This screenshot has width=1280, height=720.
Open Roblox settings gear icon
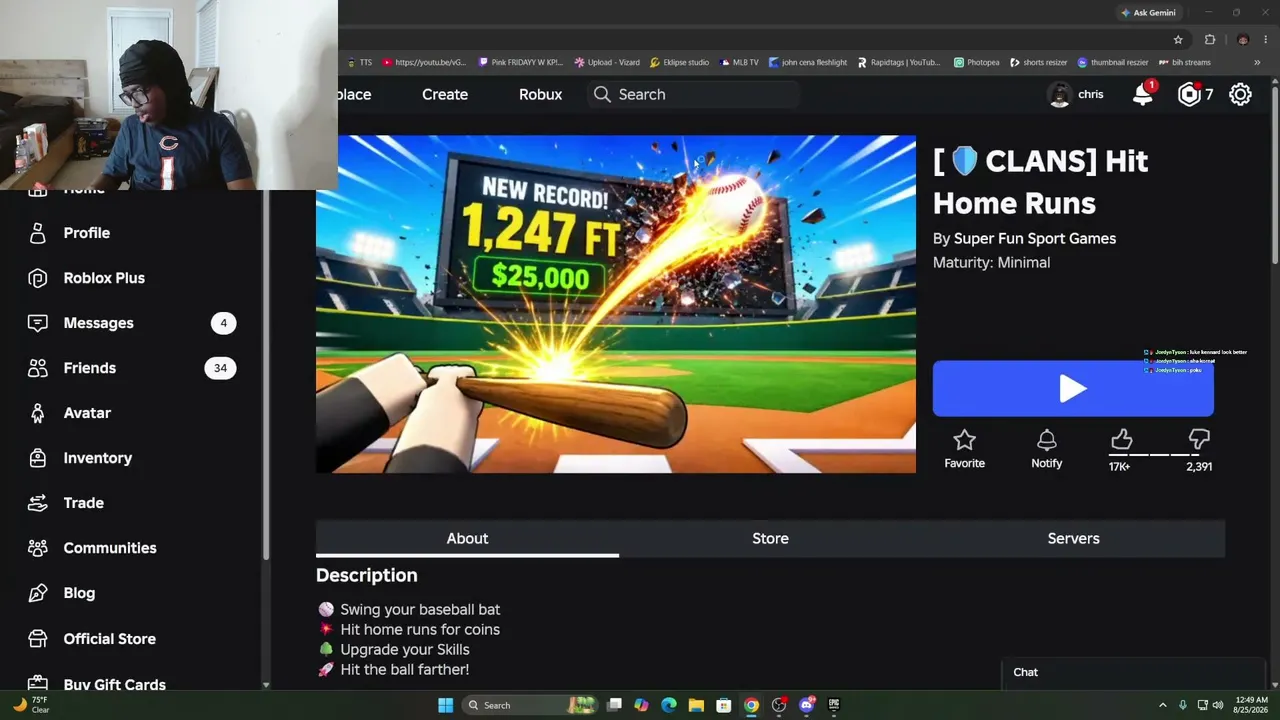[x=1240, y=94]
